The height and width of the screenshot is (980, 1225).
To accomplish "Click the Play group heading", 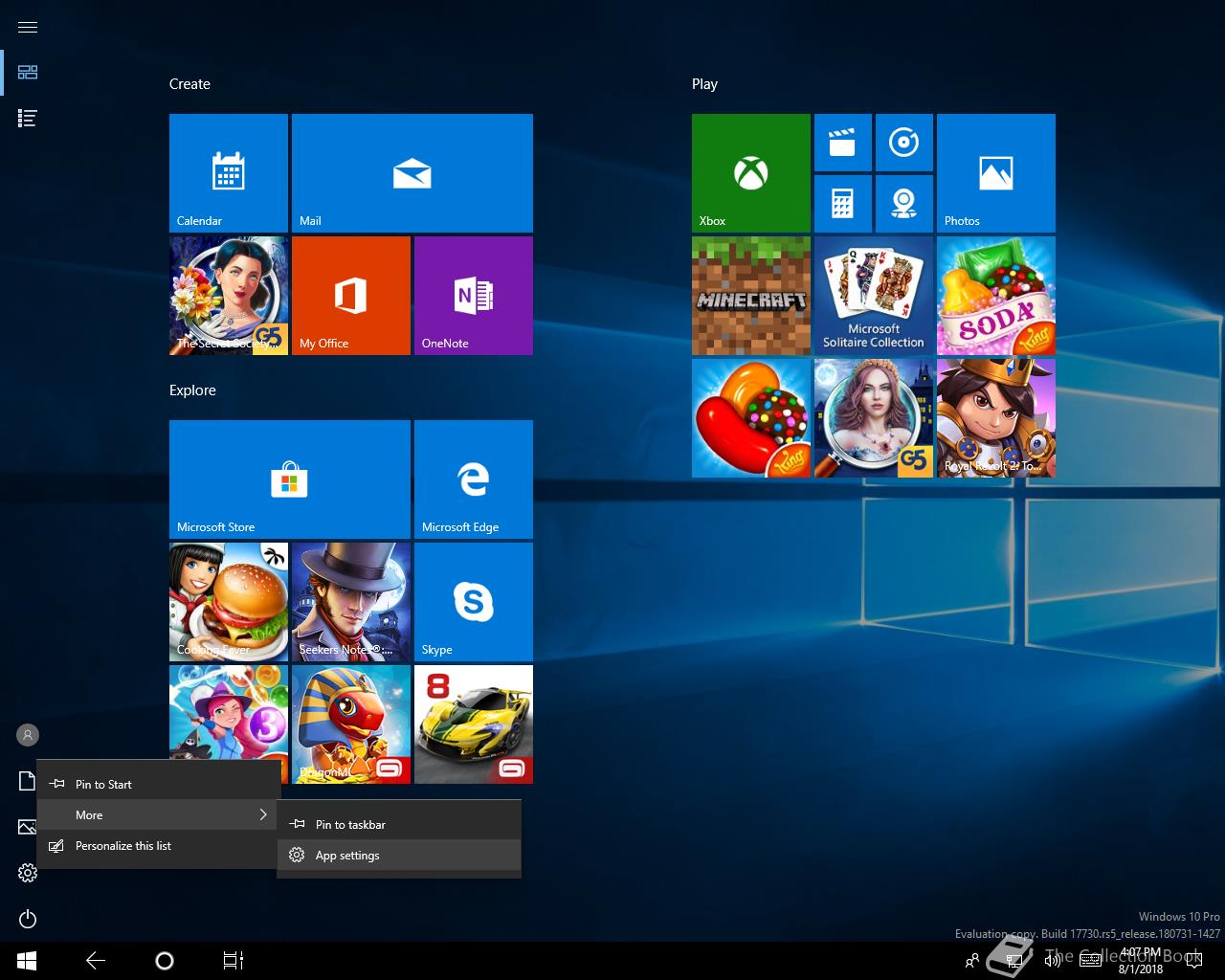I will click(704, 84).
